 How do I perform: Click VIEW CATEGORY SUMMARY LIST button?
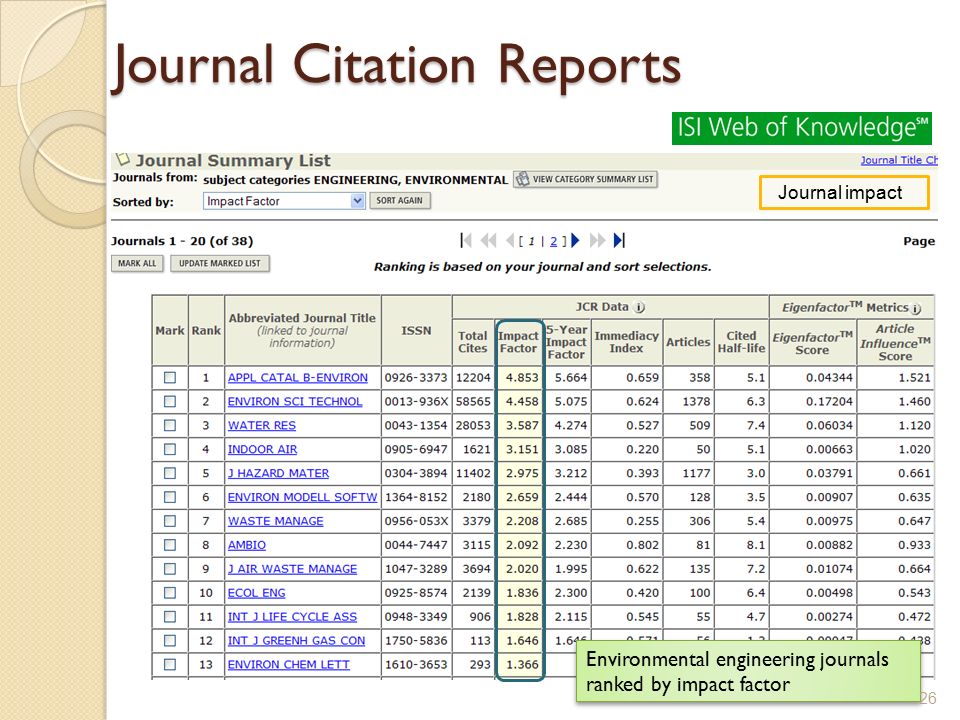tap(585, 179)
